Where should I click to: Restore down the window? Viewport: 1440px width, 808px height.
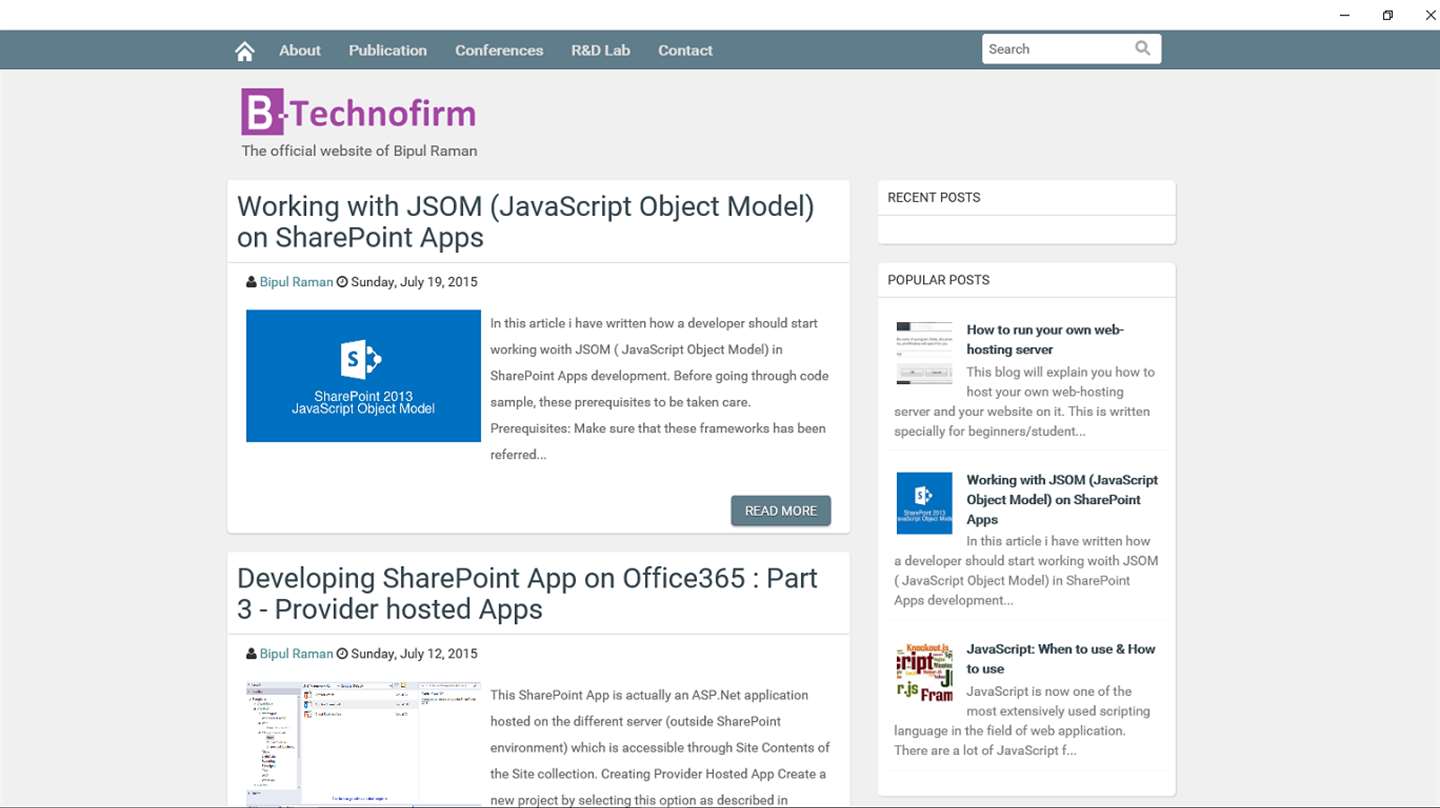pos(1388,15)
